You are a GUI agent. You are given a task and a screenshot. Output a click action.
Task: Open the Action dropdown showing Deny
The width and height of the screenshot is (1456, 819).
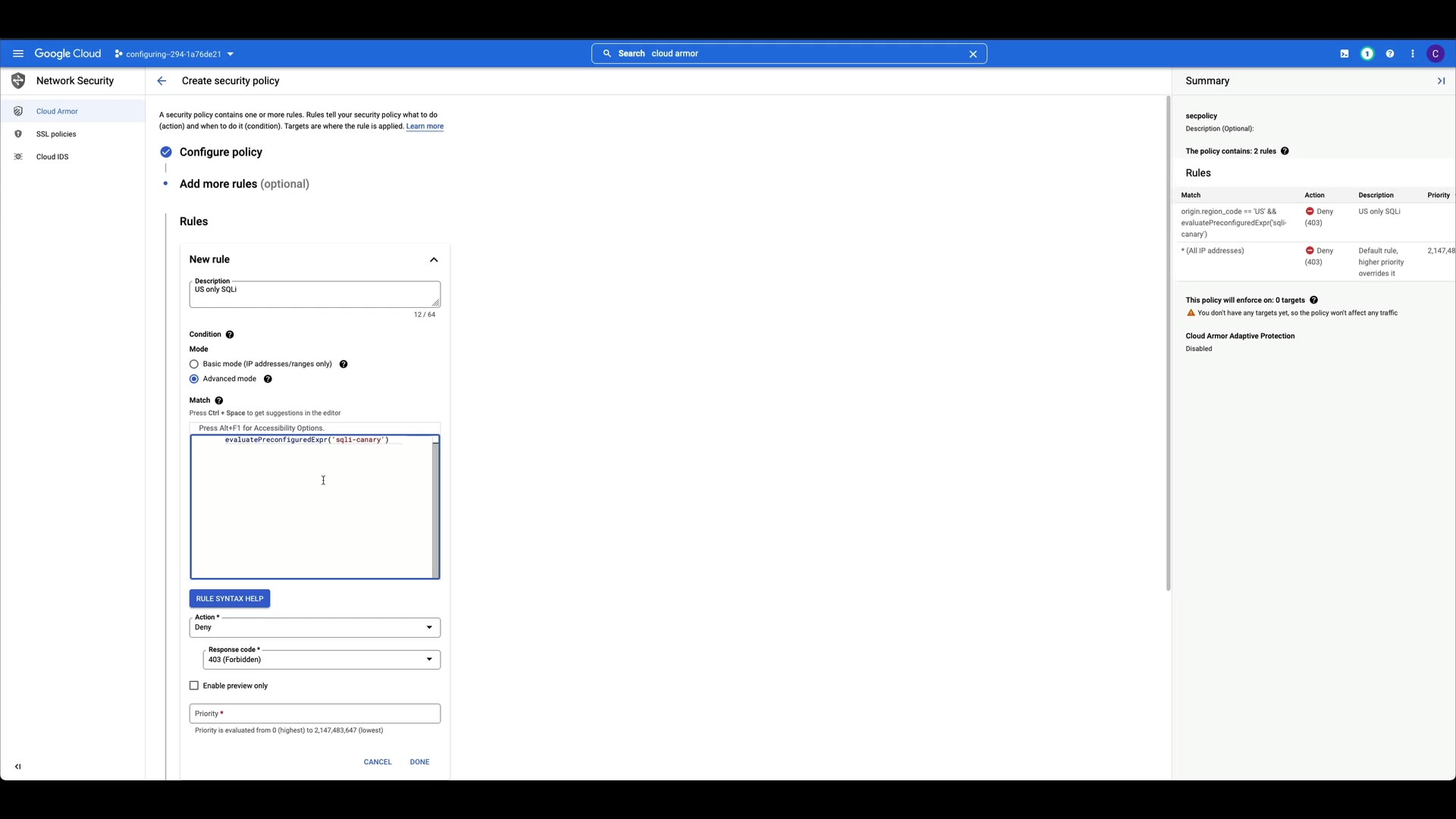314,628
